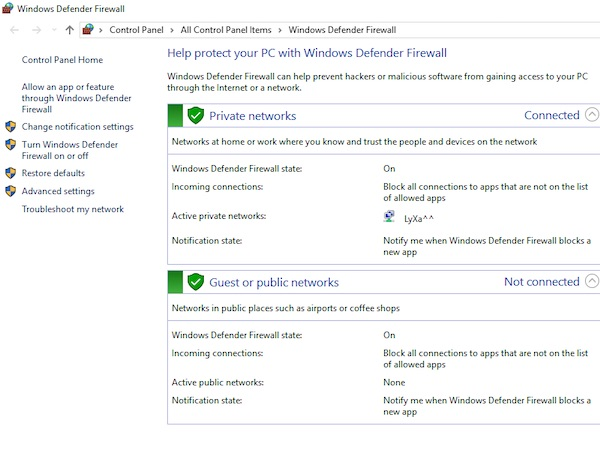Open Allow an app or feature link
600x450 pixels.
[76, 98]
